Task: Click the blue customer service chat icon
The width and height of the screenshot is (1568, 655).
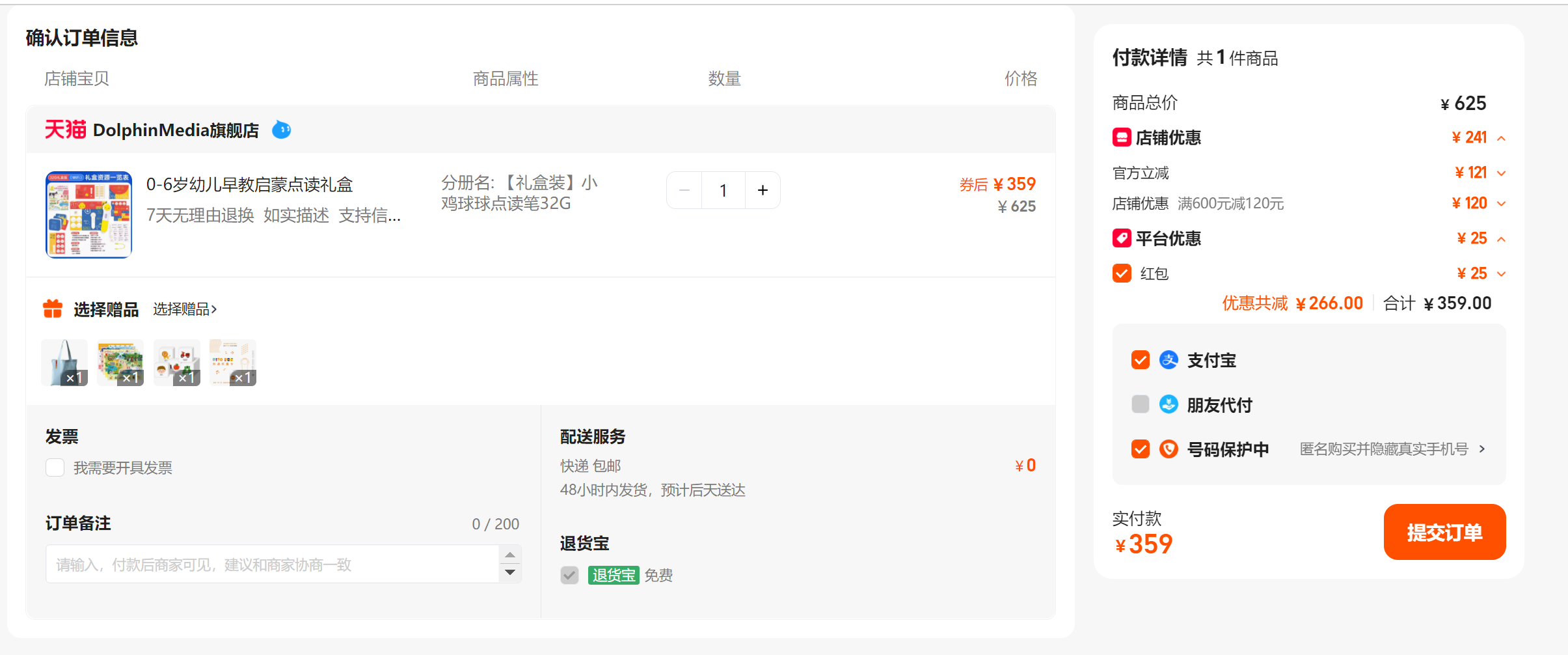Action: 281,130
